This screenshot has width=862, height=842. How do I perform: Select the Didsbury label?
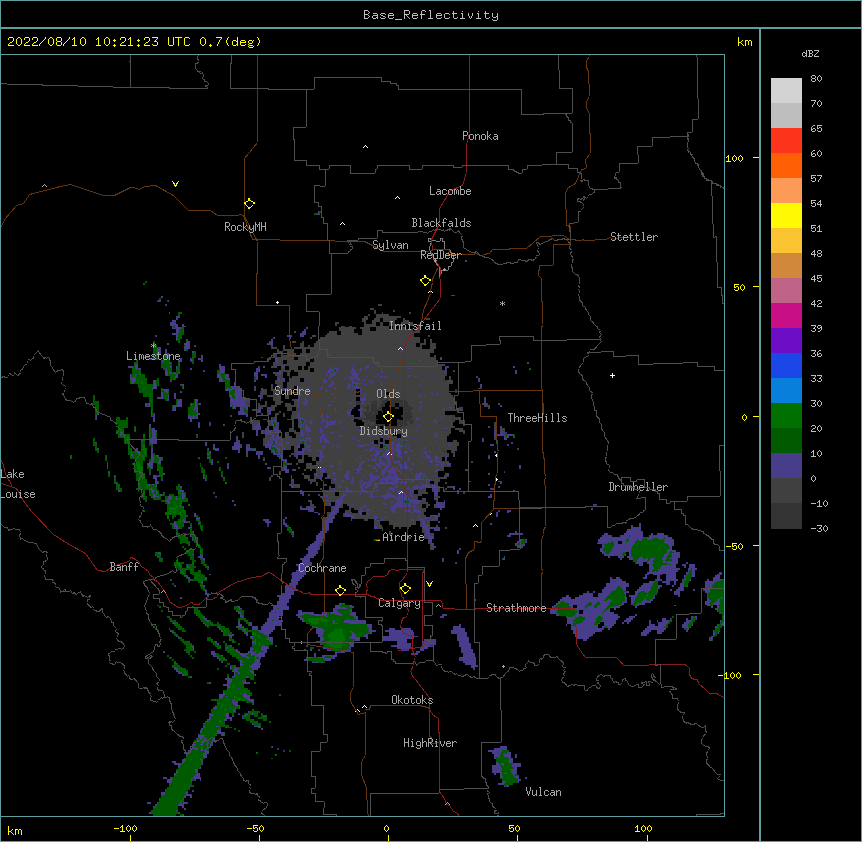(x=384, y=431)
